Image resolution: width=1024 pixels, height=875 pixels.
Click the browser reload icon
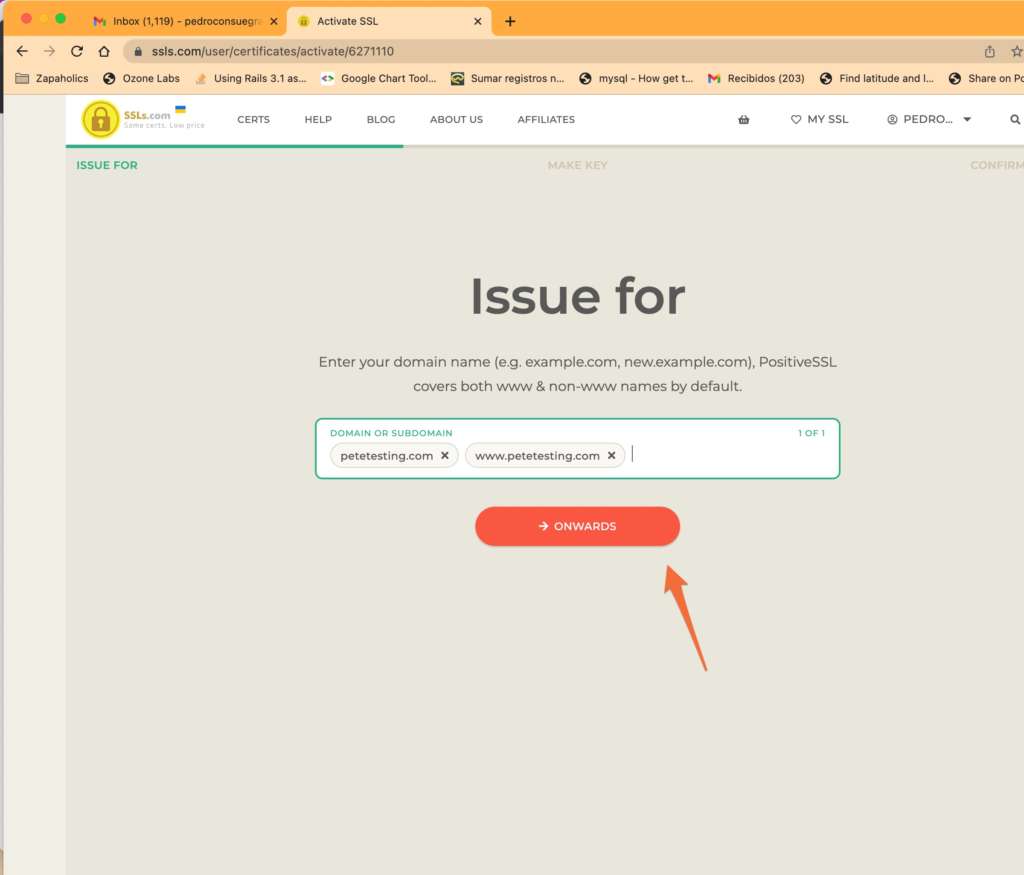[x=77, y=51]
